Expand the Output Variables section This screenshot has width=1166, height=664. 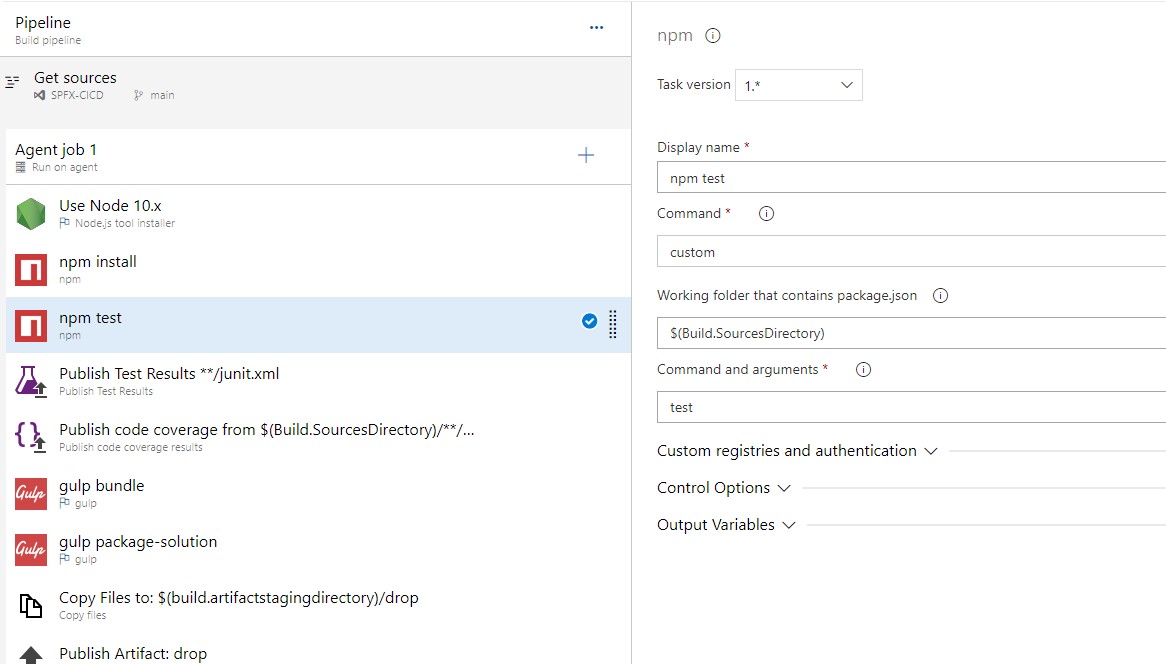[x=725, y=525]
